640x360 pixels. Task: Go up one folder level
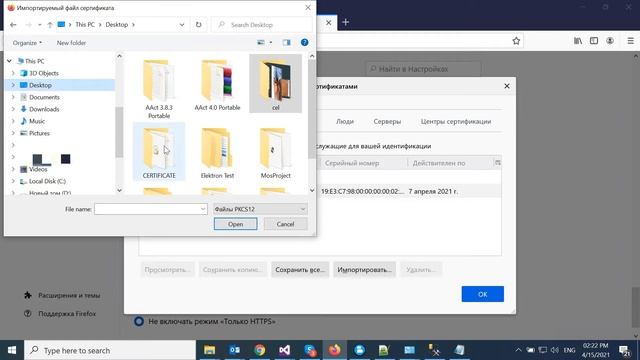pyautogui.click(x=50, y=25)
